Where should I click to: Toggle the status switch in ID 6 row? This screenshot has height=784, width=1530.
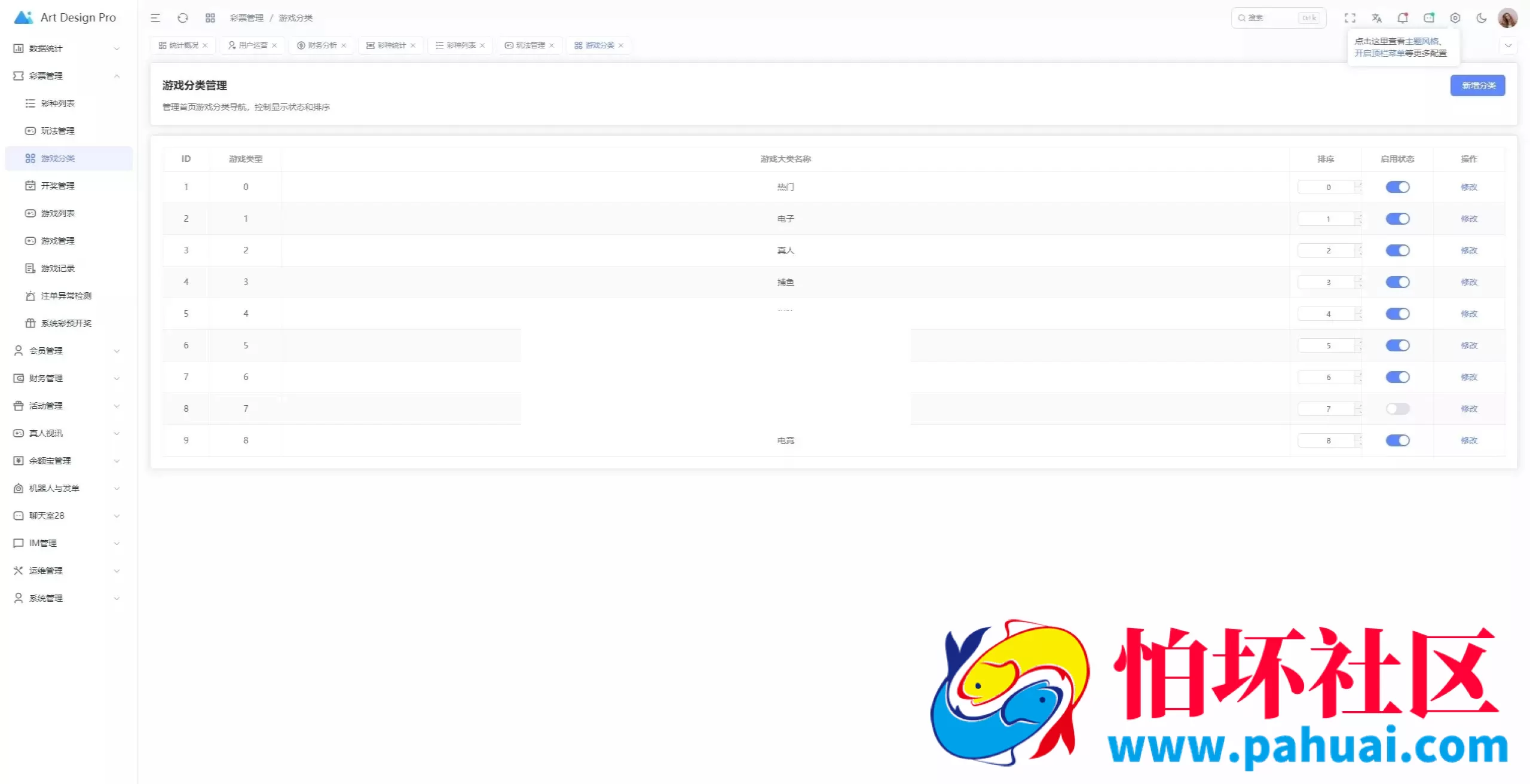[1397, 345]
